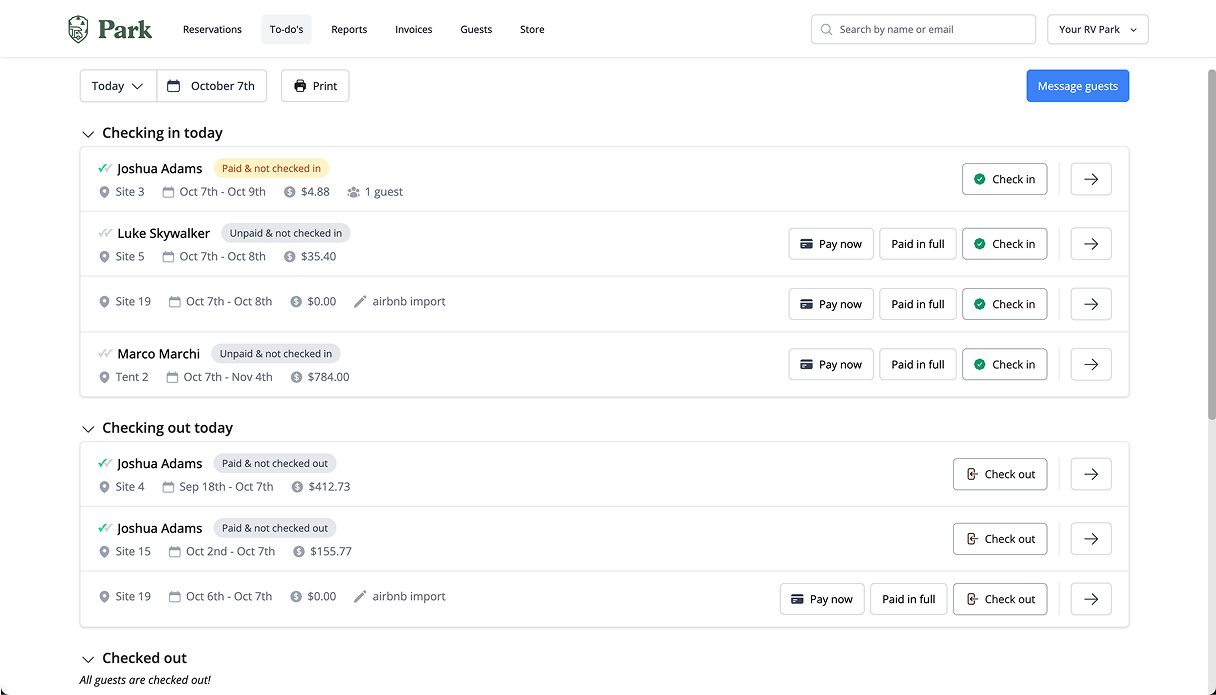Image resolution: width=1216 pixels, height=695 pixels.
Task: Collapse the Checking in today section
Action: [x=88, y=134]
